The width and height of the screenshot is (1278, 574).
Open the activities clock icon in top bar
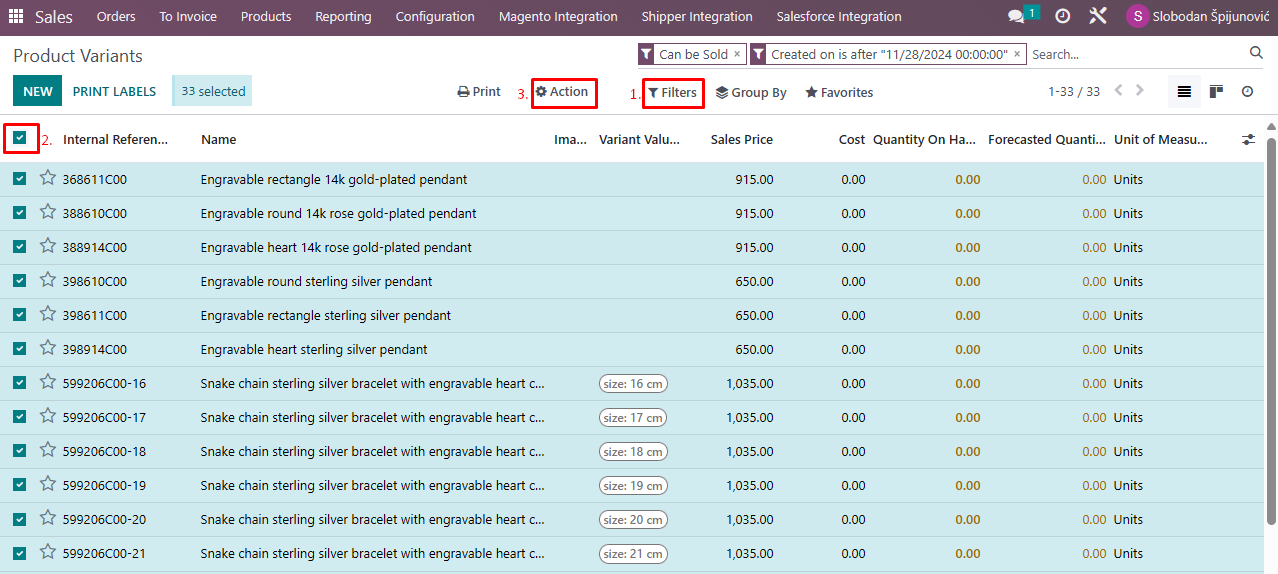pyautogui.click(x=1062, y=17)
